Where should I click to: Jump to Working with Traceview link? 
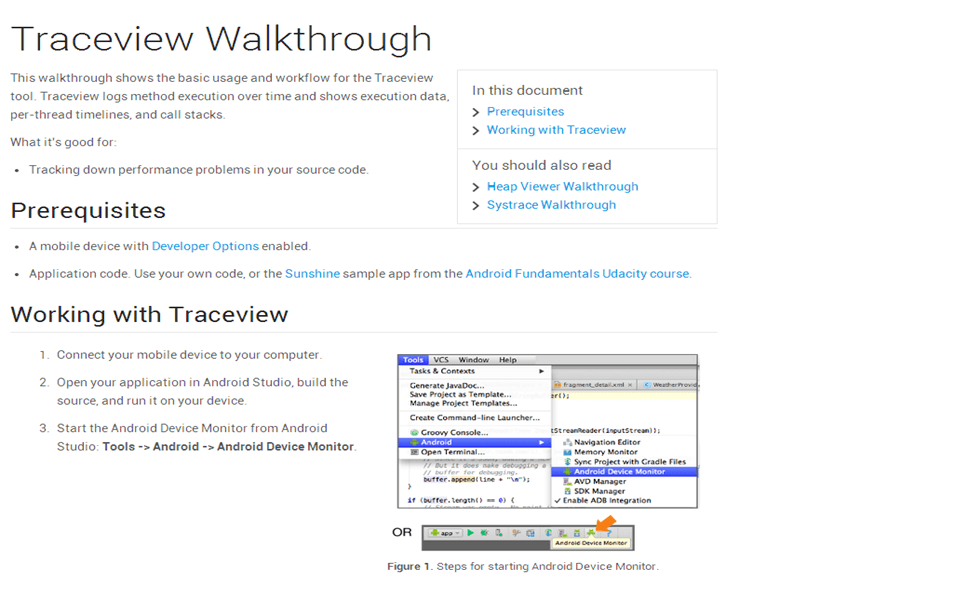click(x=556, y=130)
